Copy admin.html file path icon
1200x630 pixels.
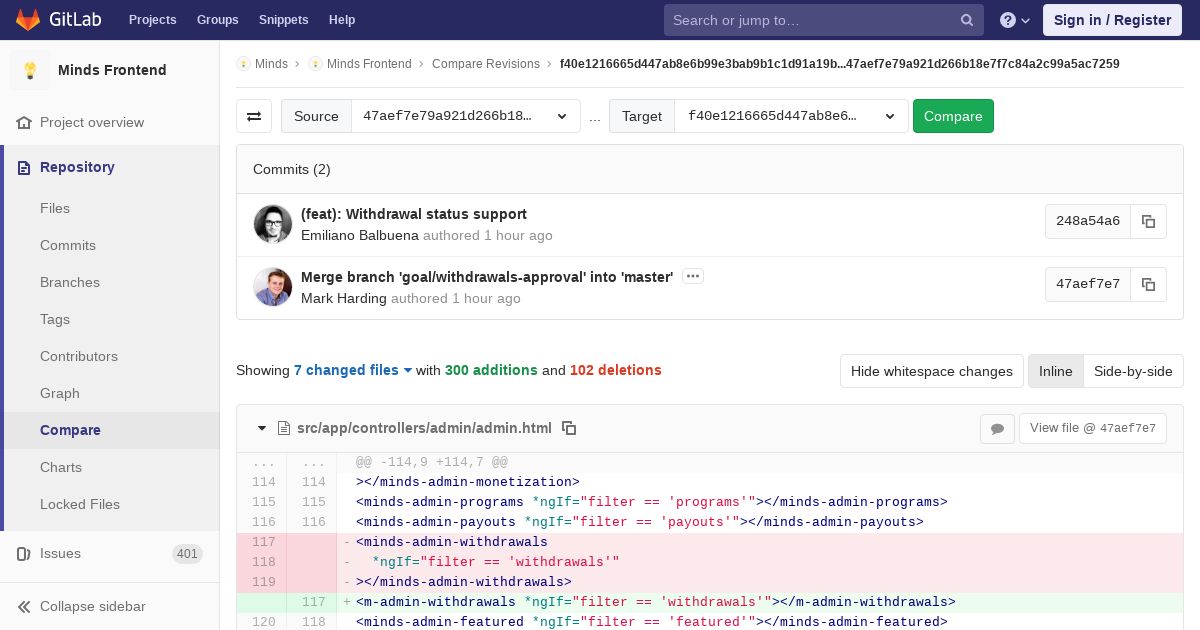click(569, 428)
